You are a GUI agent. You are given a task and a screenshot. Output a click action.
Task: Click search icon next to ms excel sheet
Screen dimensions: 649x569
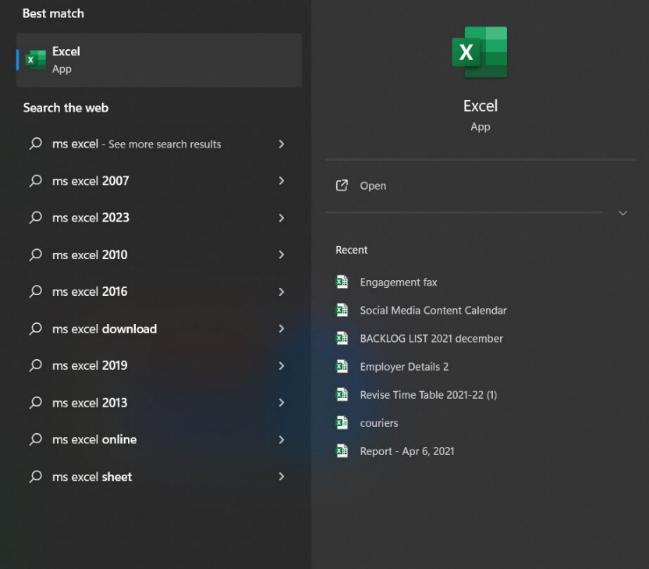coord(36,477)
